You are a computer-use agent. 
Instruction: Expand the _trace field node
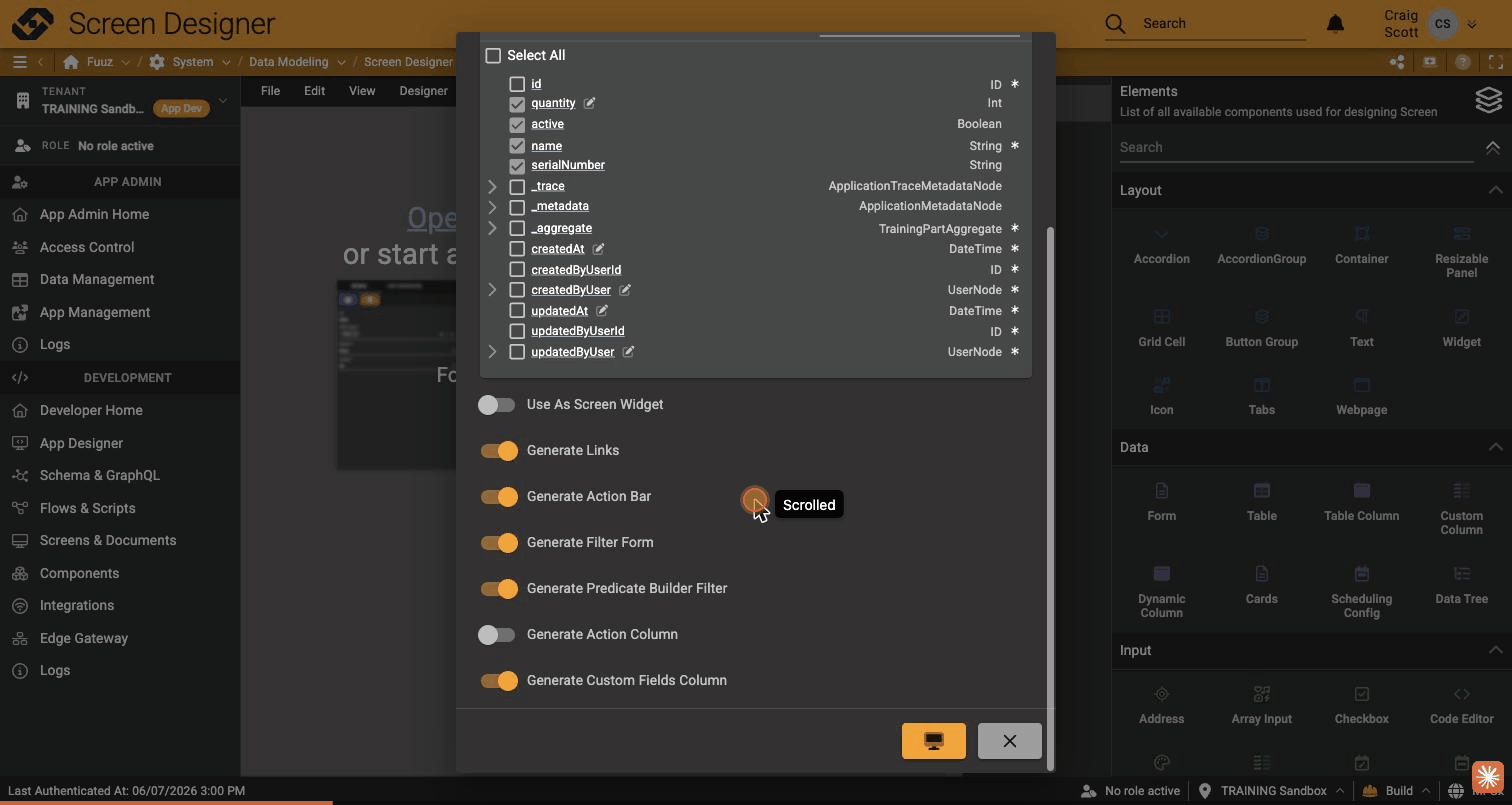492,186
